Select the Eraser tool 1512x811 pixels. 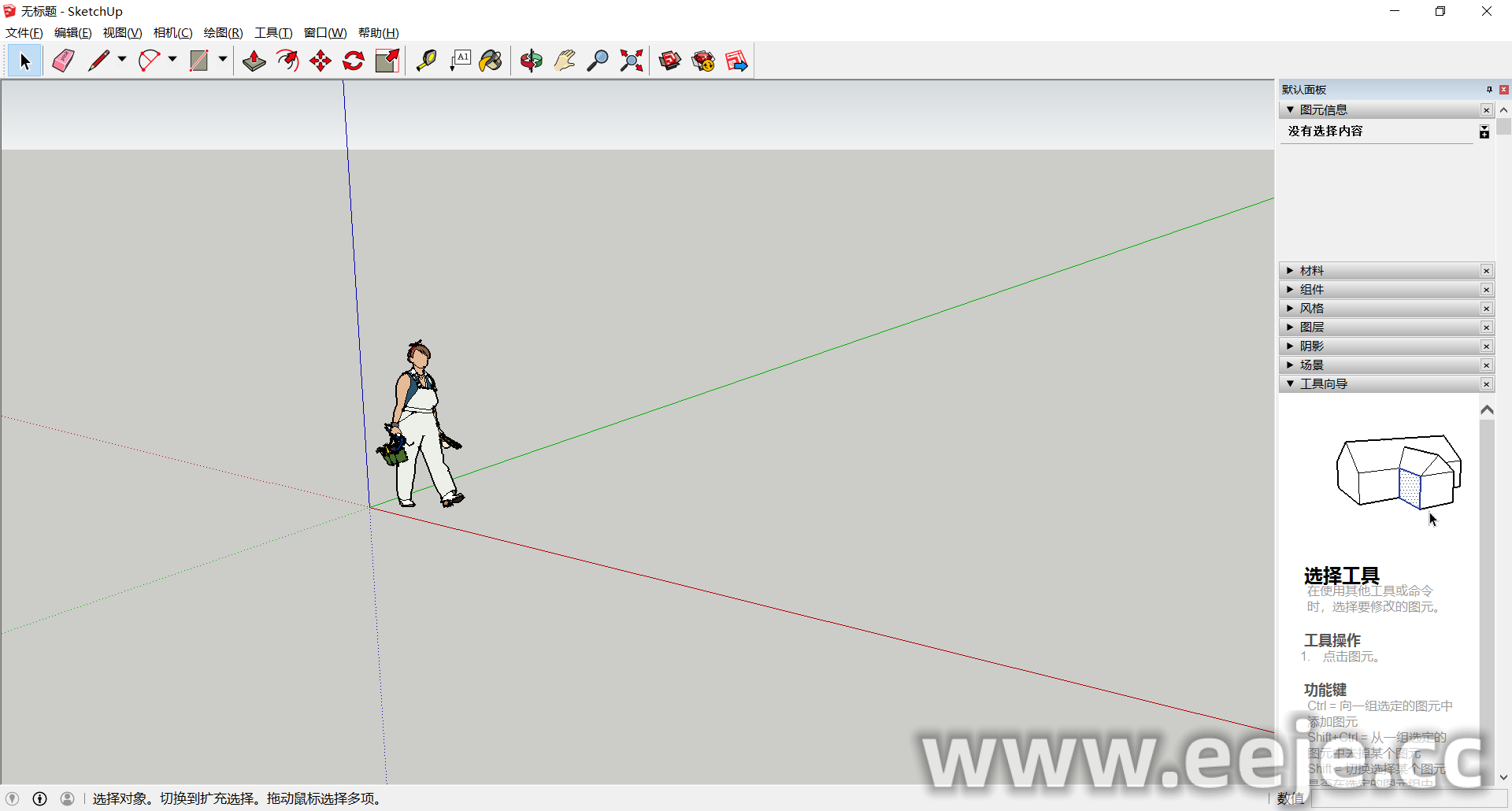(63, 61)
